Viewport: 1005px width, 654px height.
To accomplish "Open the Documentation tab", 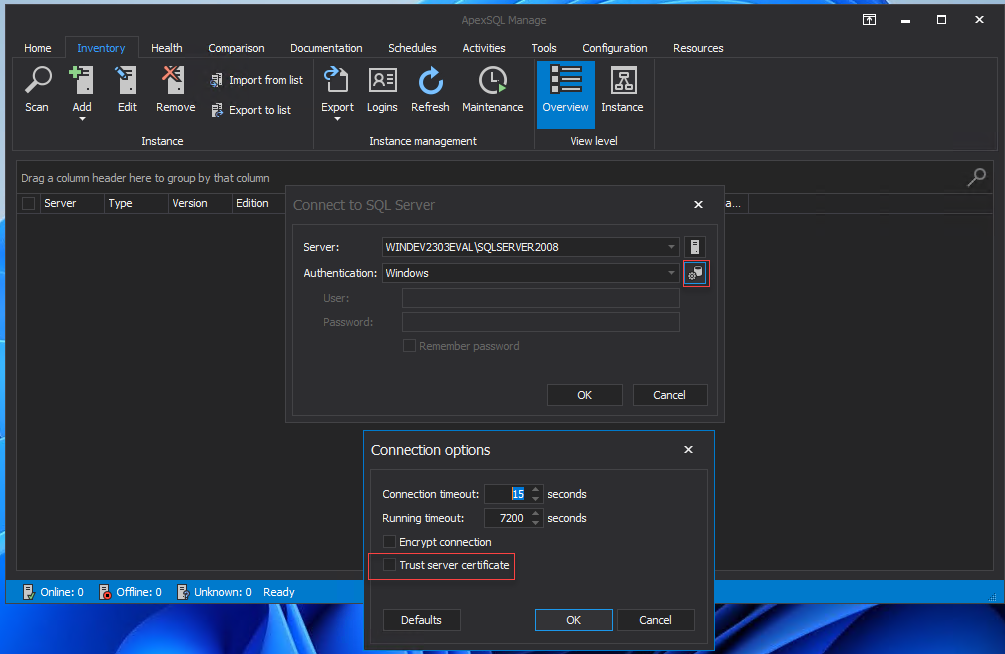I will point(326,48).
